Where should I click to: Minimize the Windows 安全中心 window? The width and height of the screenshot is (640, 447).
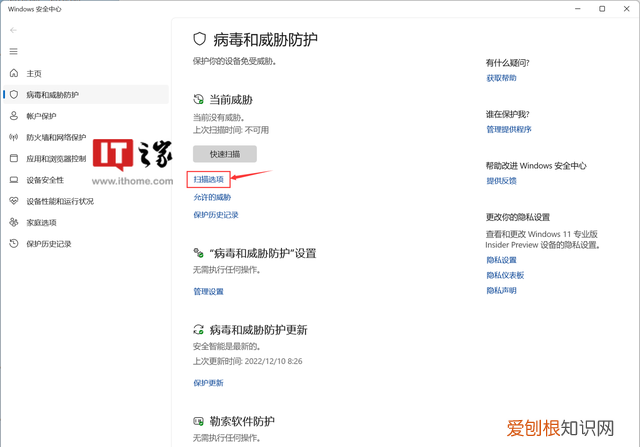(x=578, y=9)
